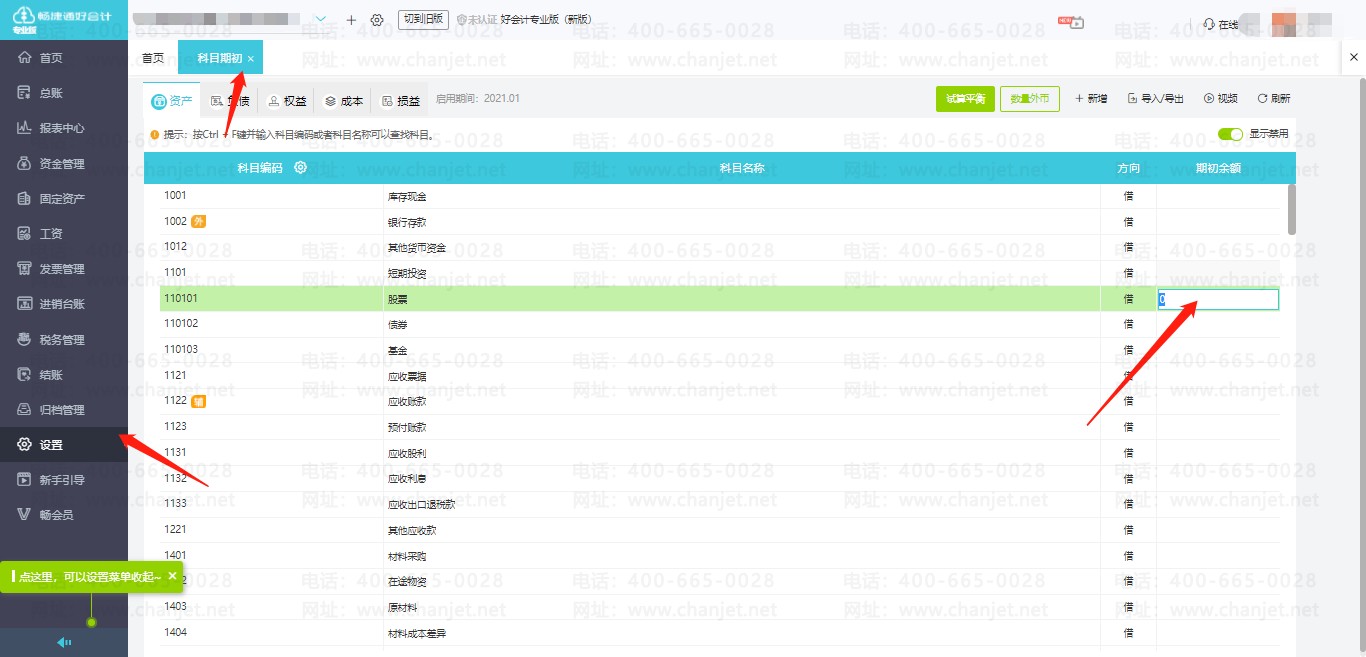
Task: Collapse the sidebar with bottom arrow icon
Action: pos(64,642)
